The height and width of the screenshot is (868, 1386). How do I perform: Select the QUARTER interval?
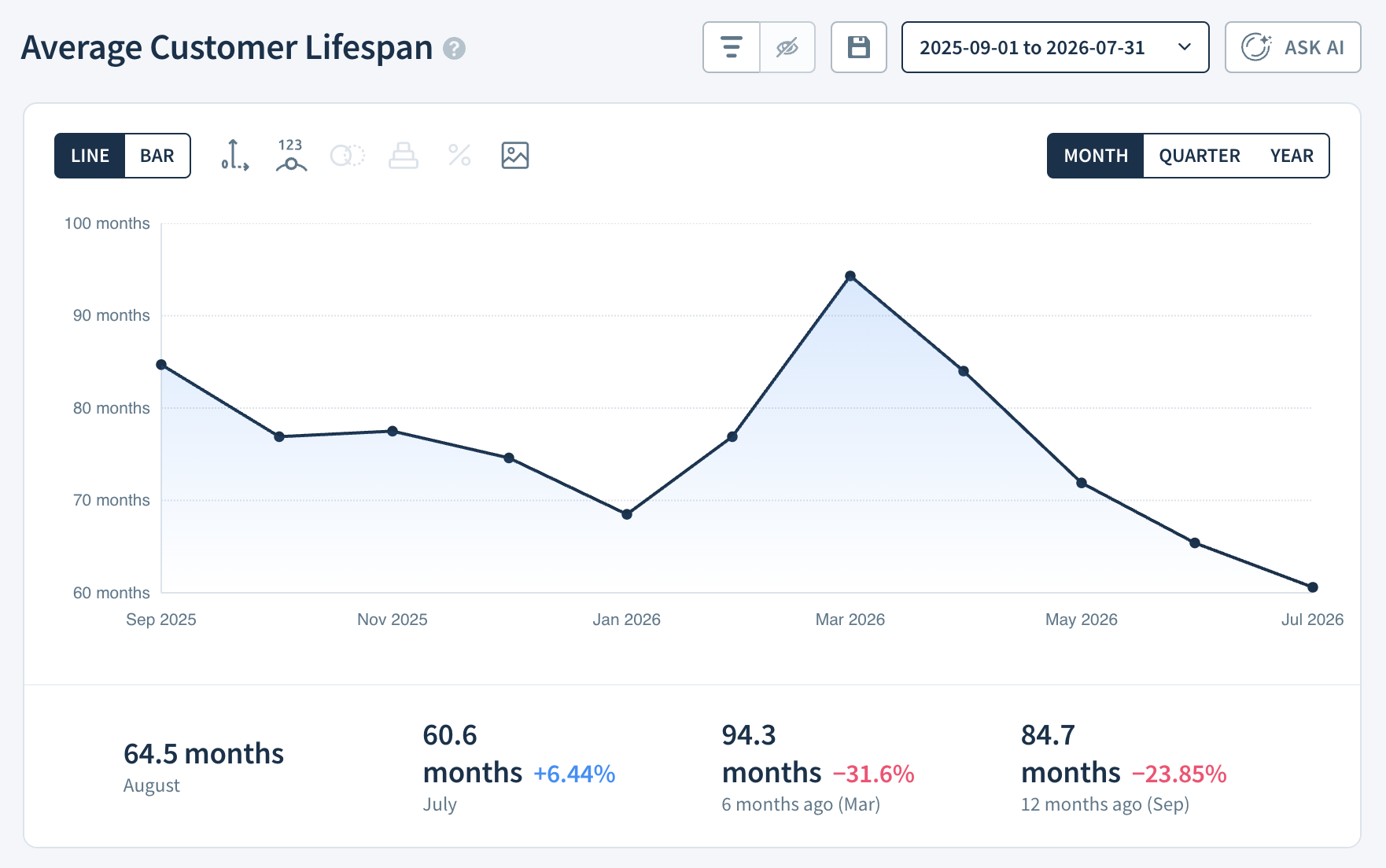point(1200,156)
